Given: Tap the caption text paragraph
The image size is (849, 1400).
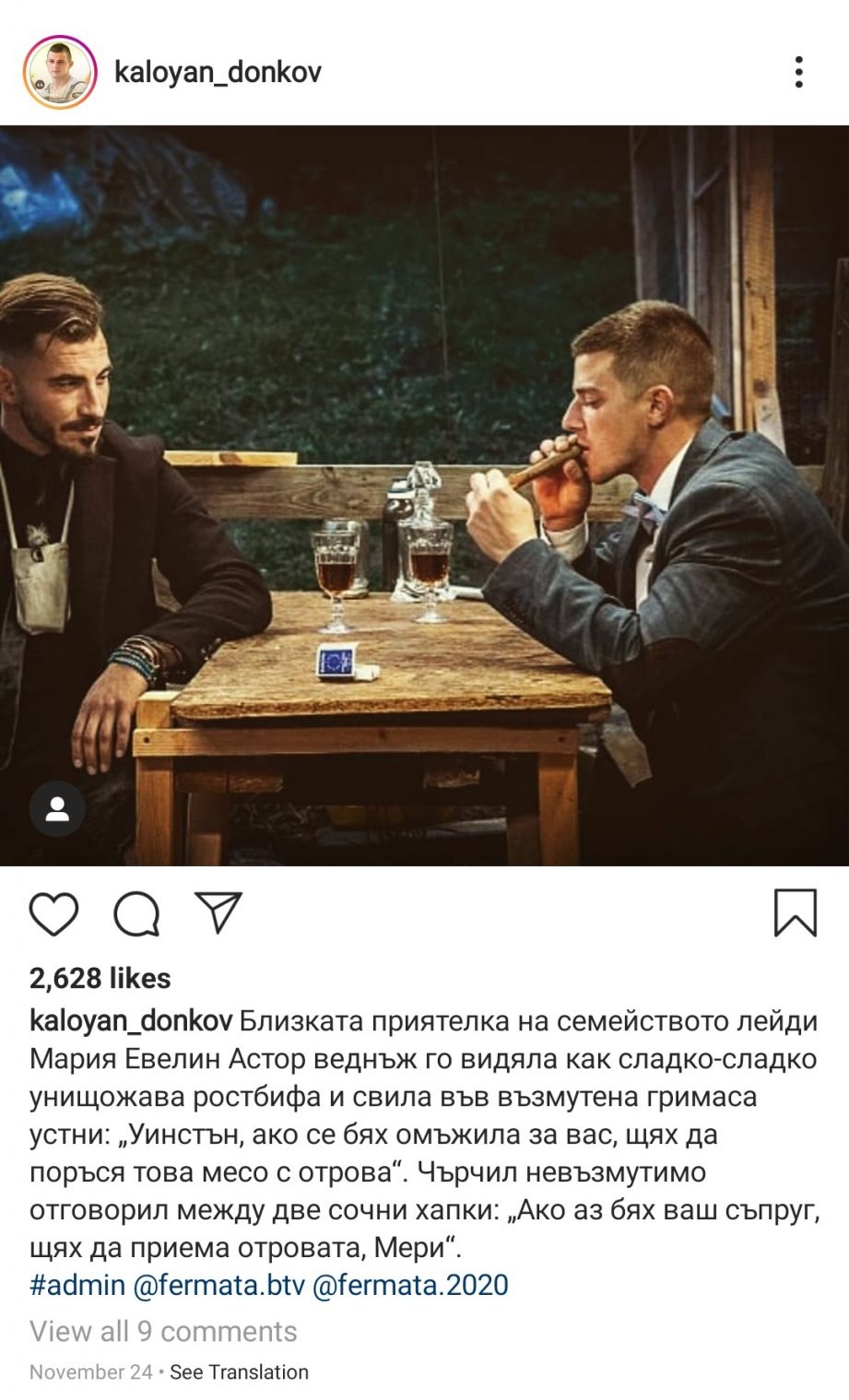Looking at the screenshot, I should 424,1134.
